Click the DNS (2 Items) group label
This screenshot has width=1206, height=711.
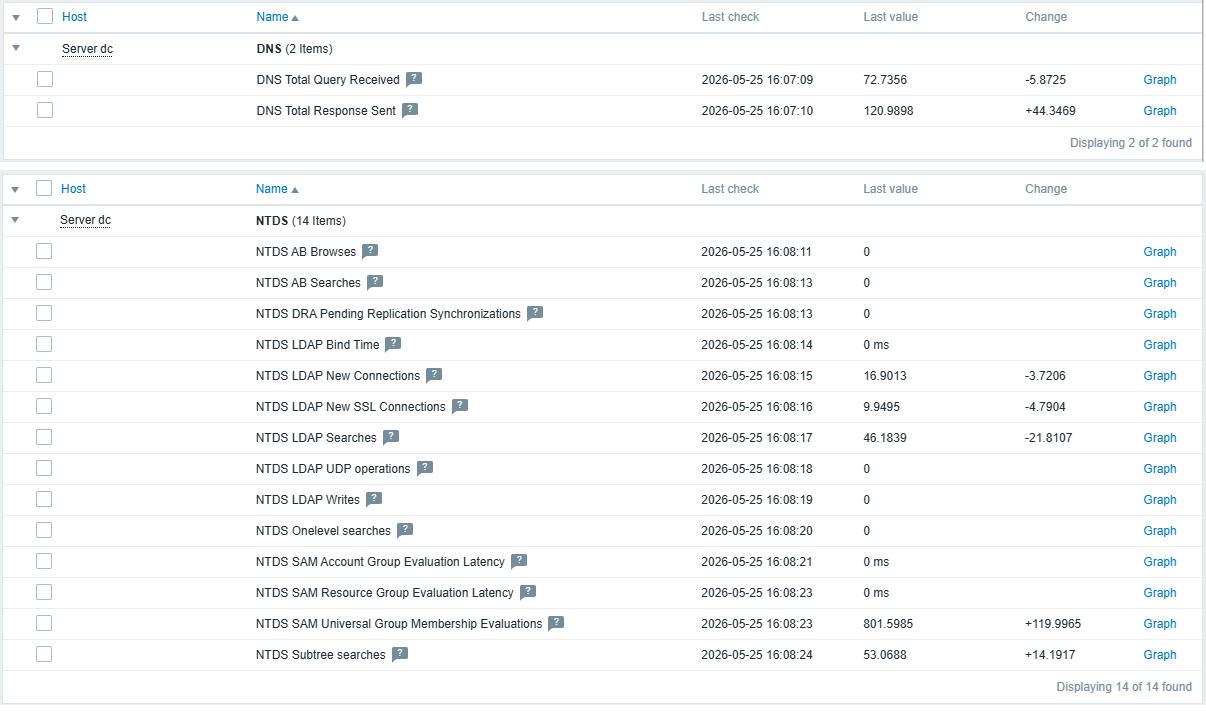(294, 49)
